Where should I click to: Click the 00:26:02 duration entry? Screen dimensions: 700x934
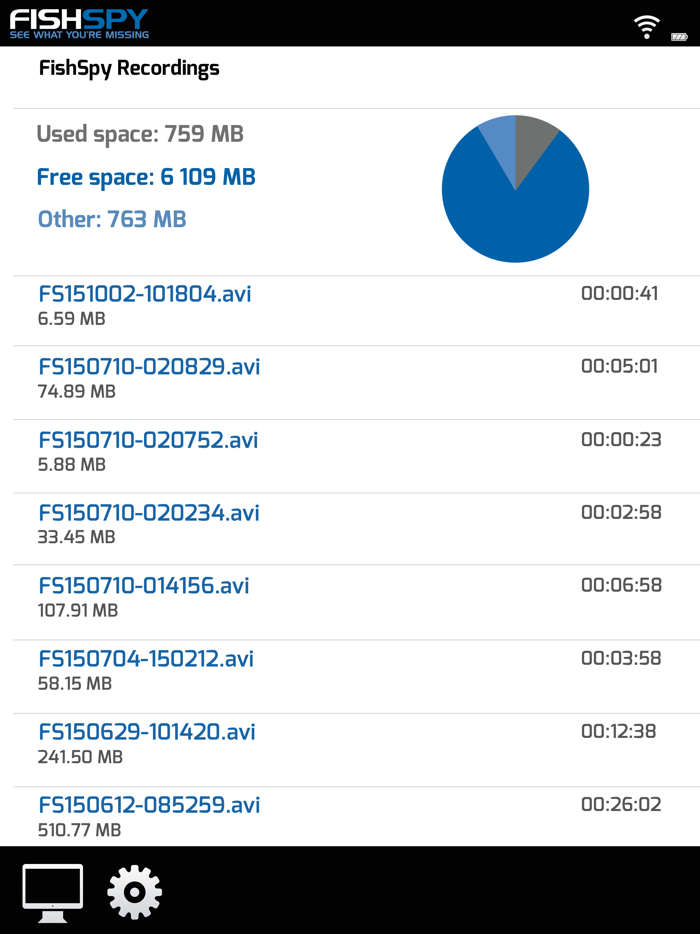[621, 805]
